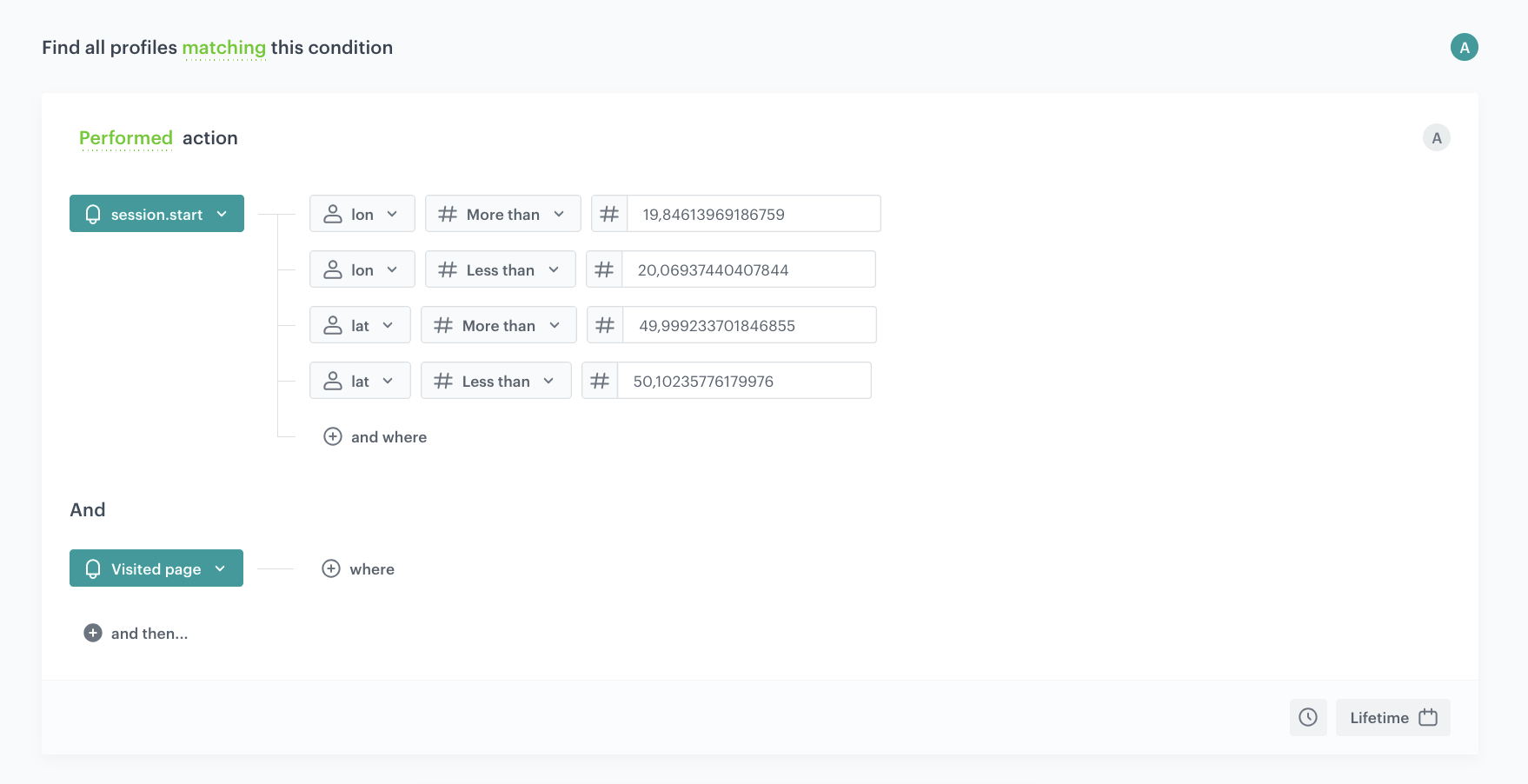Click the plus circle icon beside 'and where'
1528x784 pixels.
332,436
